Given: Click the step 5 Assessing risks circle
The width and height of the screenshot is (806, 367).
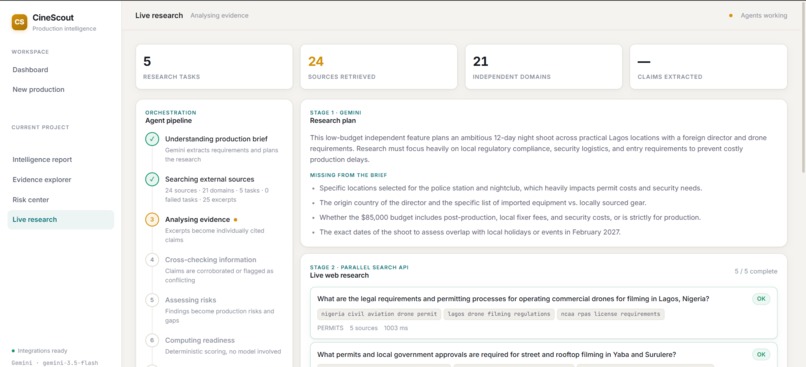Looking at the screenshot, I should (152, 300).
